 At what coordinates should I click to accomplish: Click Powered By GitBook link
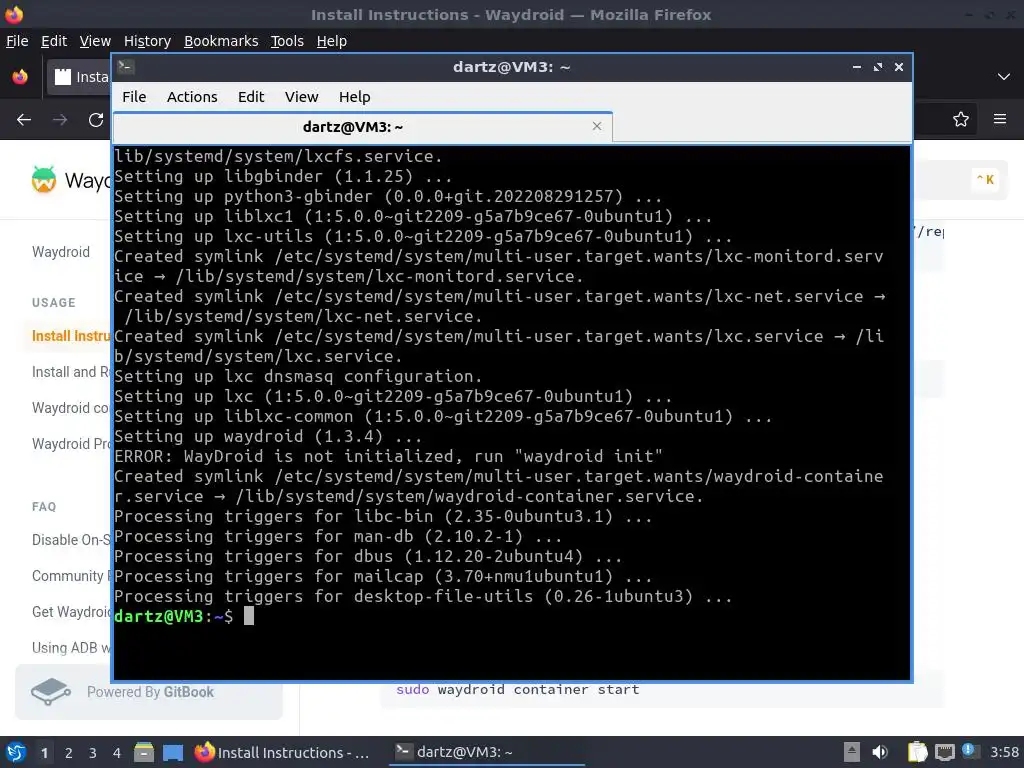(x=150, y=692)
